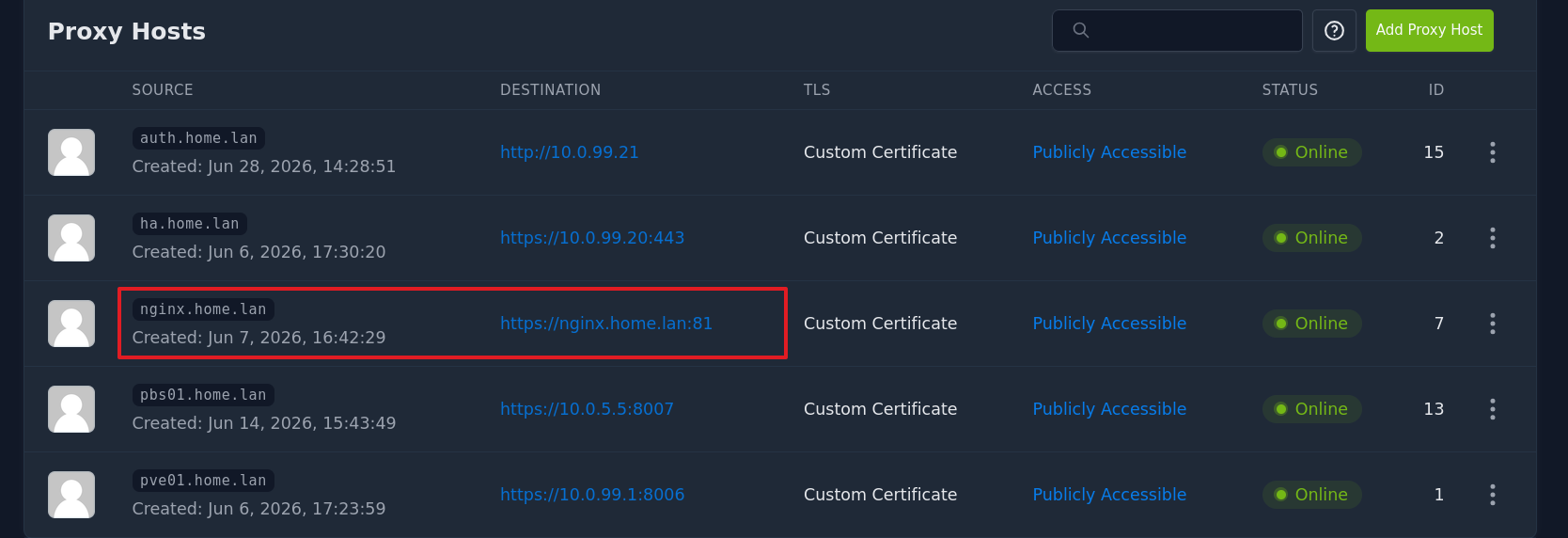Click the avatar icon for nginx.home.lan
Screen dimensions: 1568x538
71,324
